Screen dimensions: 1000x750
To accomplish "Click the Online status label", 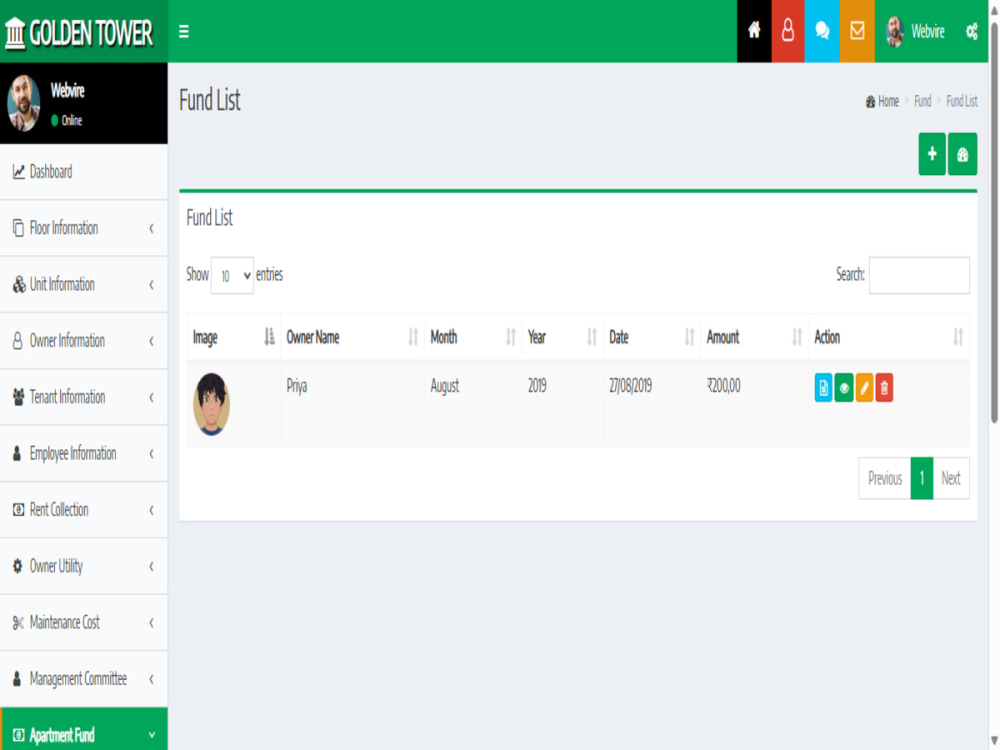I will tap(66, 121).
